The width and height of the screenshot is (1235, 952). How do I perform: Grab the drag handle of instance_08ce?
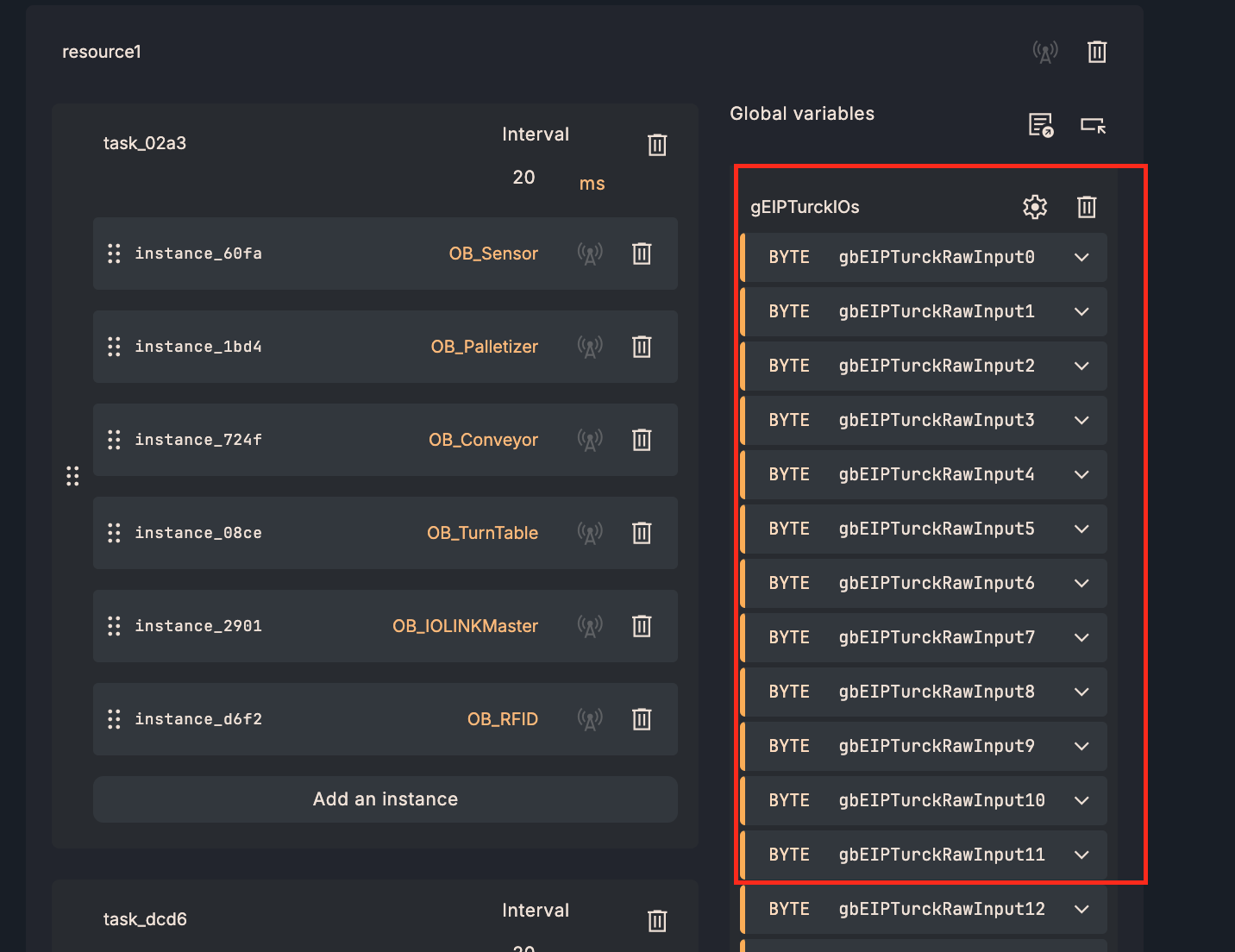[114, 533]
